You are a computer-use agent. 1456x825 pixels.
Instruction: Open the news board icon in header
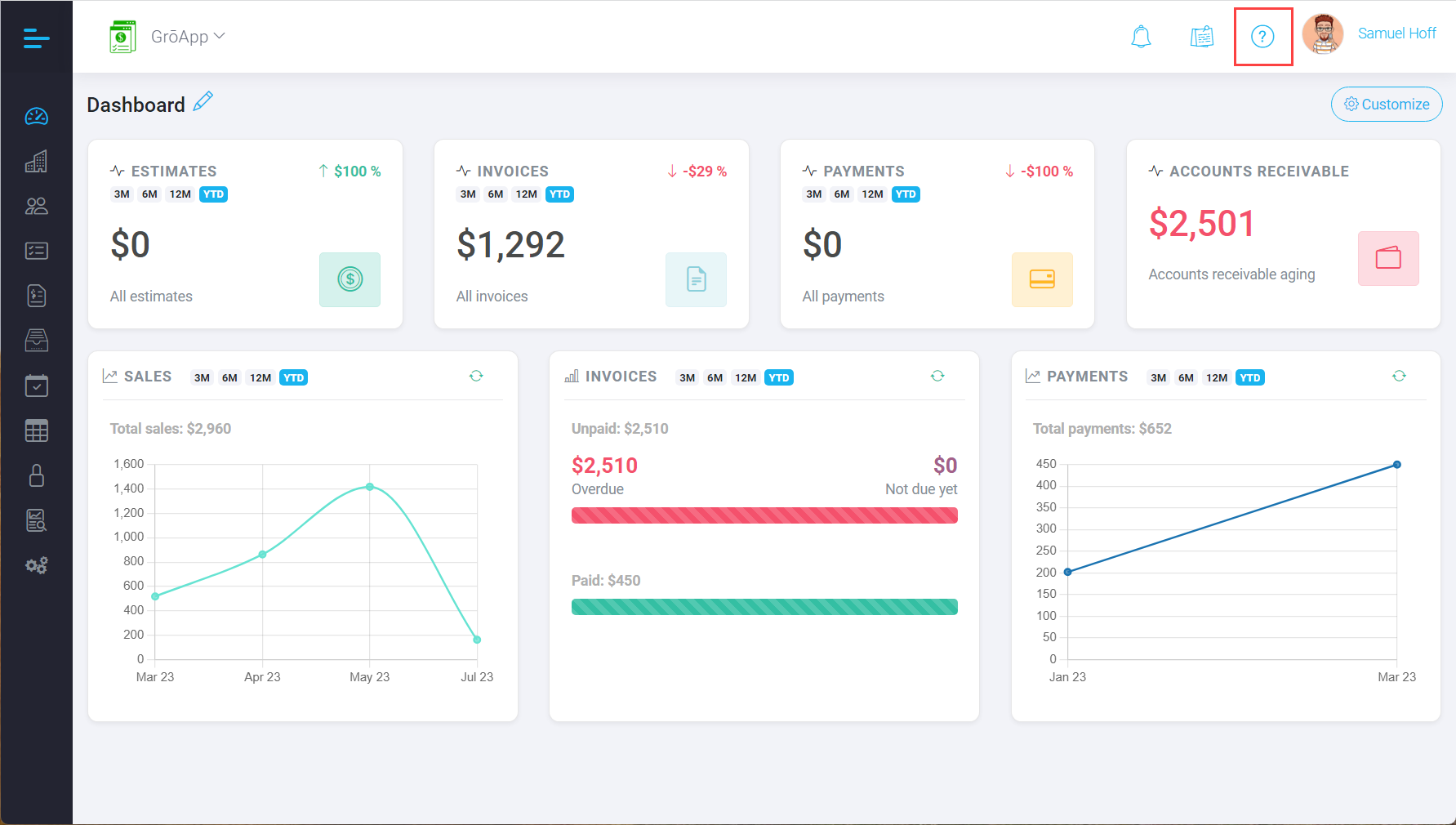click(1201, 37)
